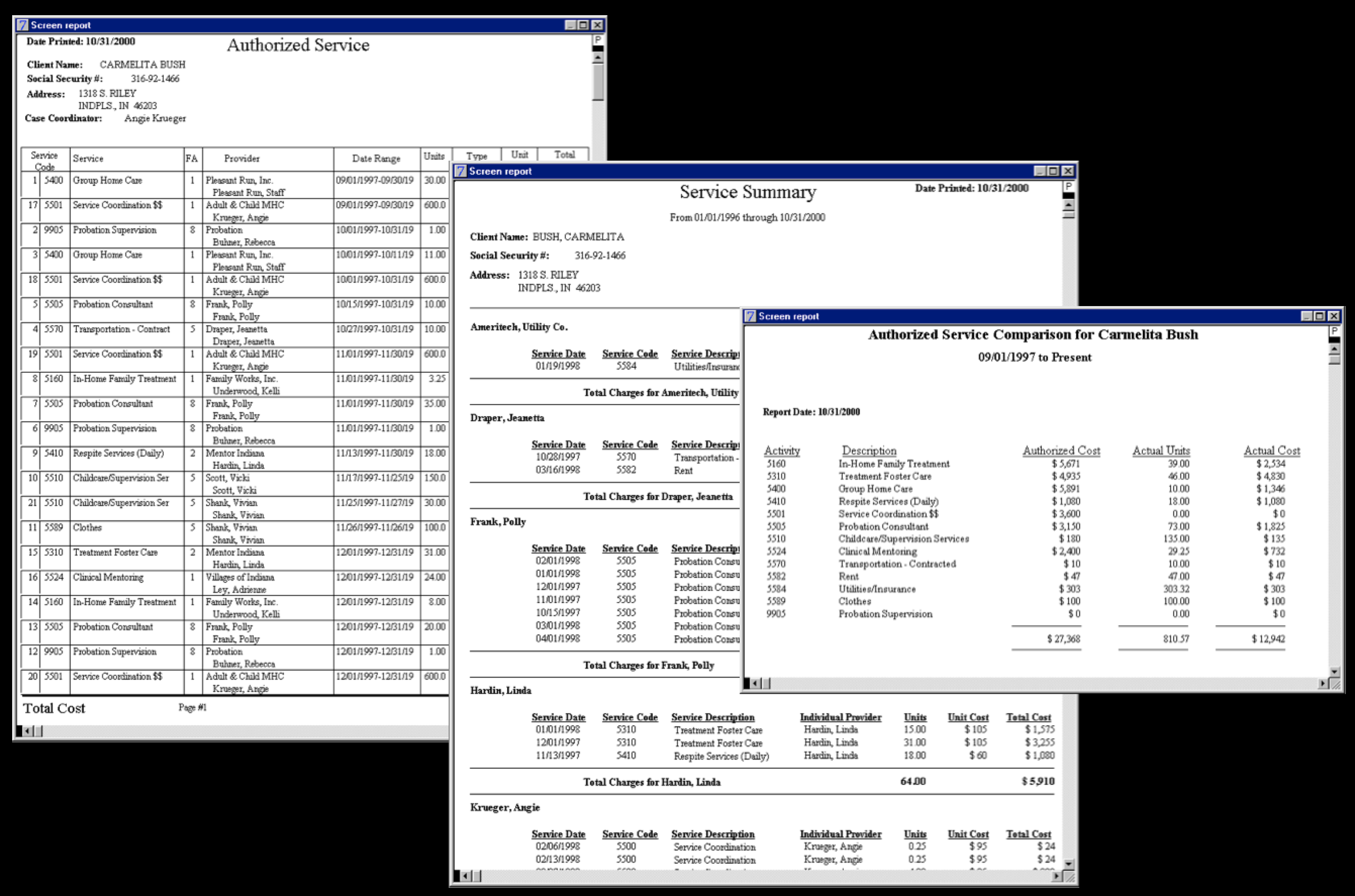This screenshot has width=1355, height=896.
Task: Click scroll up arrow in Authorized Service window
Action: click(x=598, y=58)
